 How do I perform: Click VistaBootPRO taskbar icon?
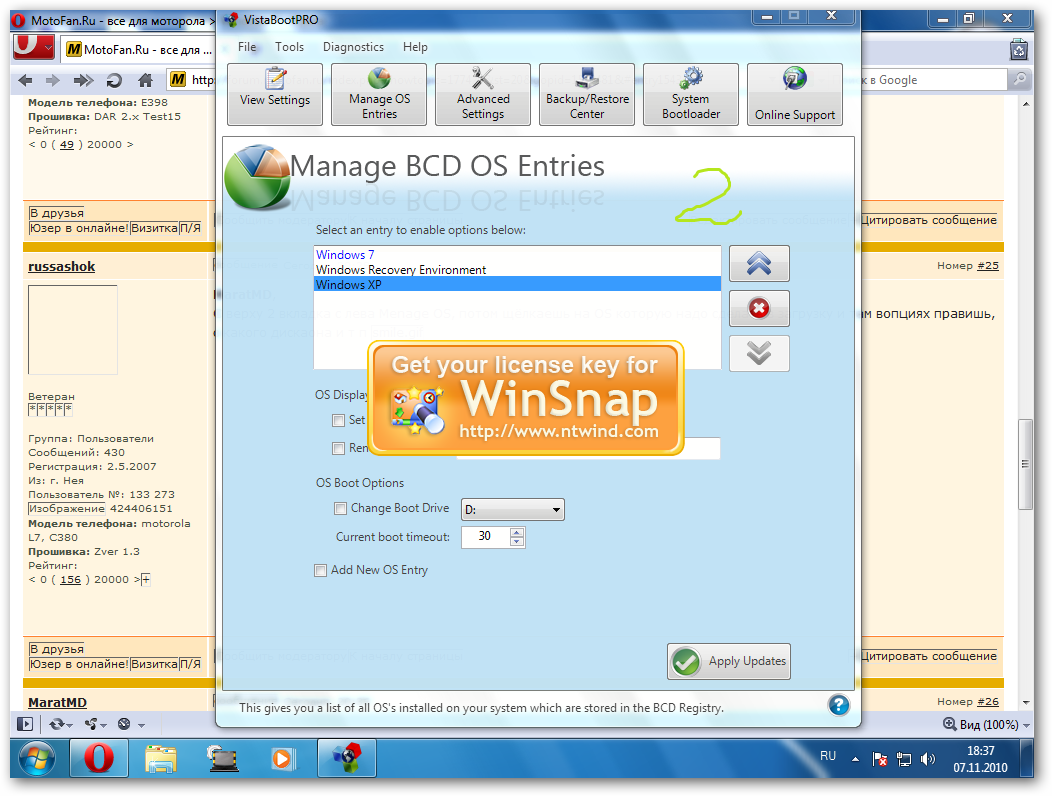(x=346, y=759)
